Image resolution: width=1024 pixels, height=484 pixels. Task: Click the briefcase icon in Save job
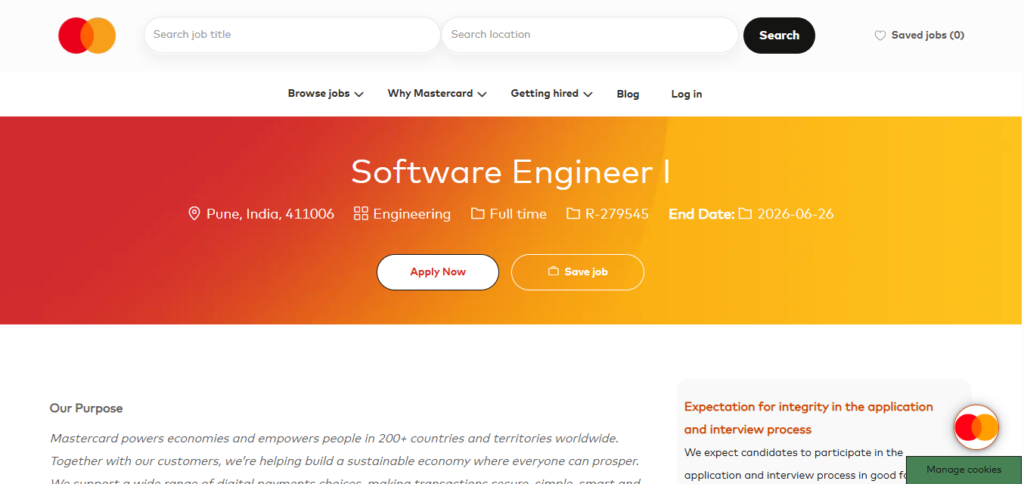pos(553,272)
